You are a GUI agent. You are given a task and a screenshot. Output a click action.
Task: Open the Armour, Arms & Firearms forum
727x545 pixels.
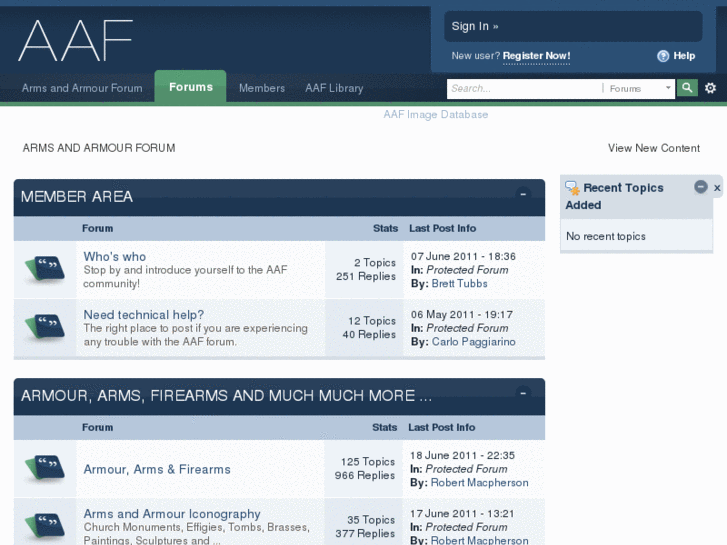point(157,469)
